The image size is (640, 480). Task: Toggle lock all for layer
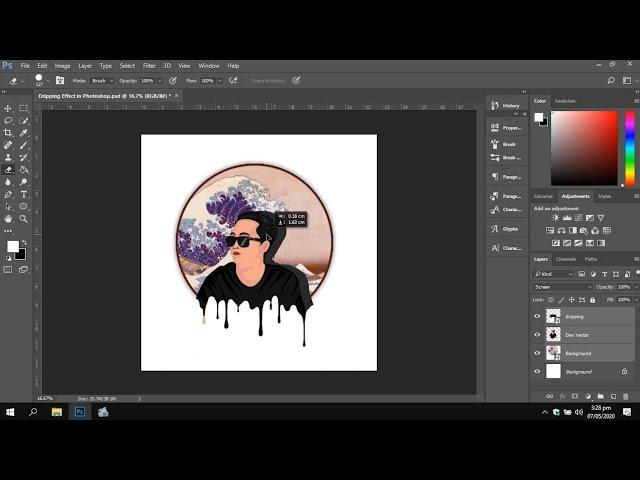click(592, 300)
